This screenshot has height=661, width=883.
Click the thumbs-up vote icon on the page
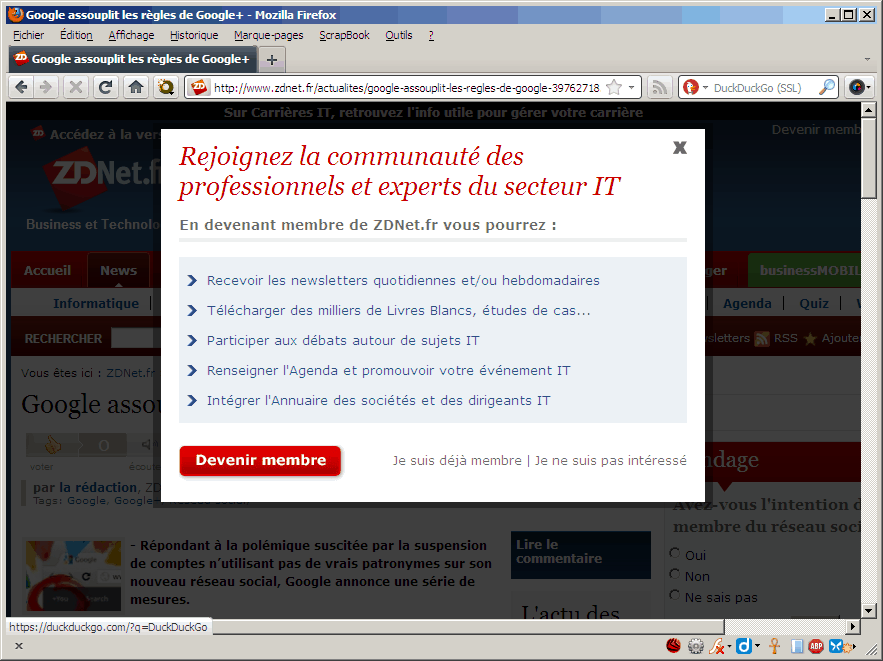(52, 445)
